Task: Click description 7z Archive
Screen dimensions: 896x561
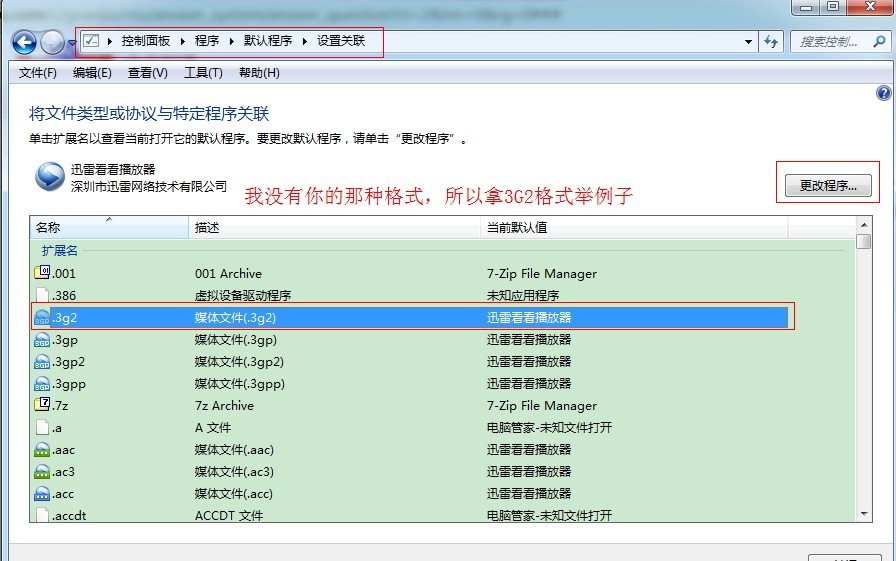Action: tap(224, 406)
